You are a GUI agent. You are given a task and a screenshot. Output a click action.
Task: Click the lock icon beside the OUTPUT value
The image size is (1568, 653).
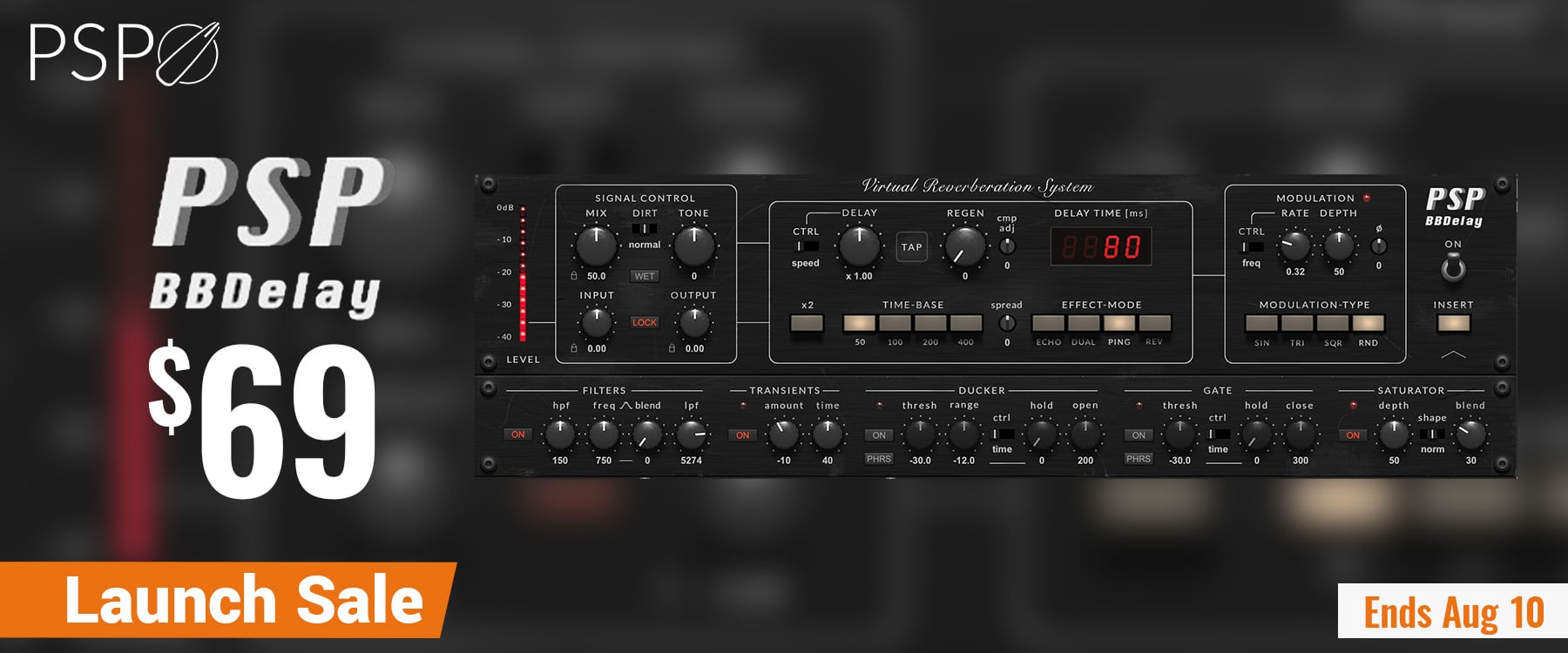click(672, 348)
